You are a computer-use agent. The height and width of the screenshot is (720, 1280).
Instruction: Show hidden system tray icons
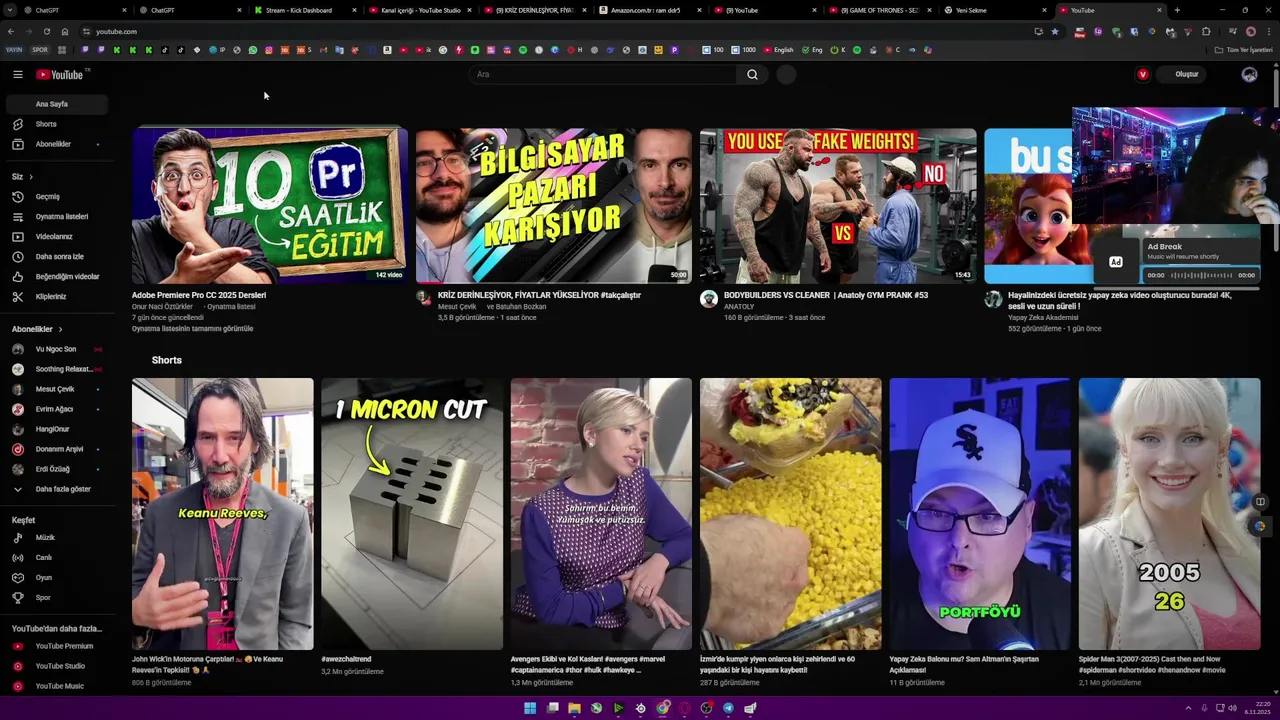click(x=1188, y=708)
